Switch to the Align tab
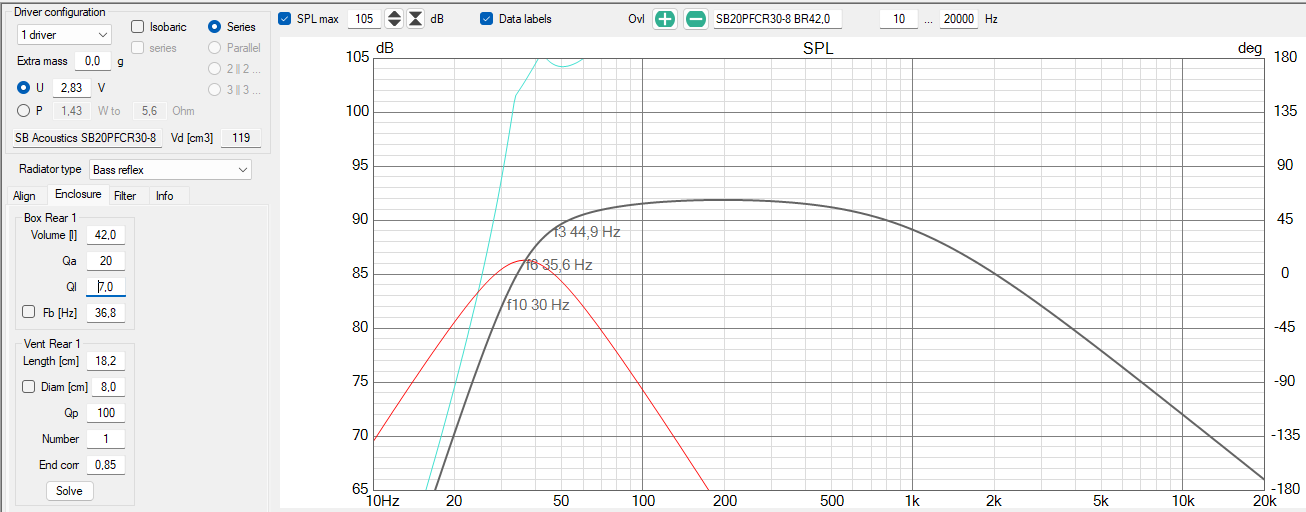 24,196
